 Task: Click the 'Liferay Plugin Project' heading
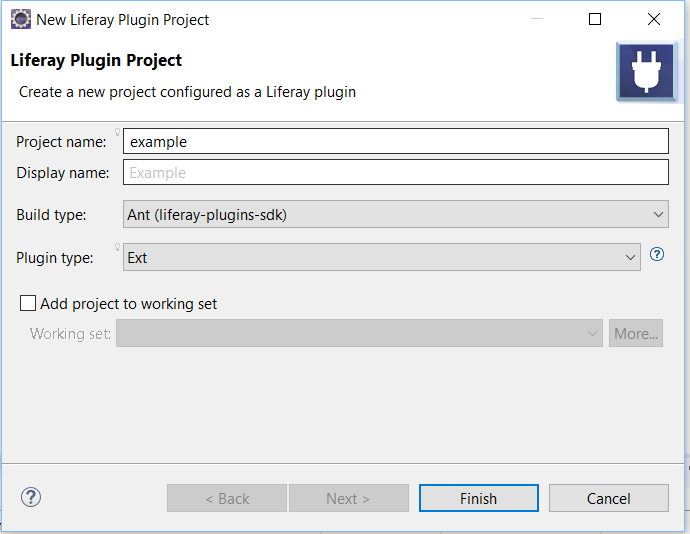(96, 60)
